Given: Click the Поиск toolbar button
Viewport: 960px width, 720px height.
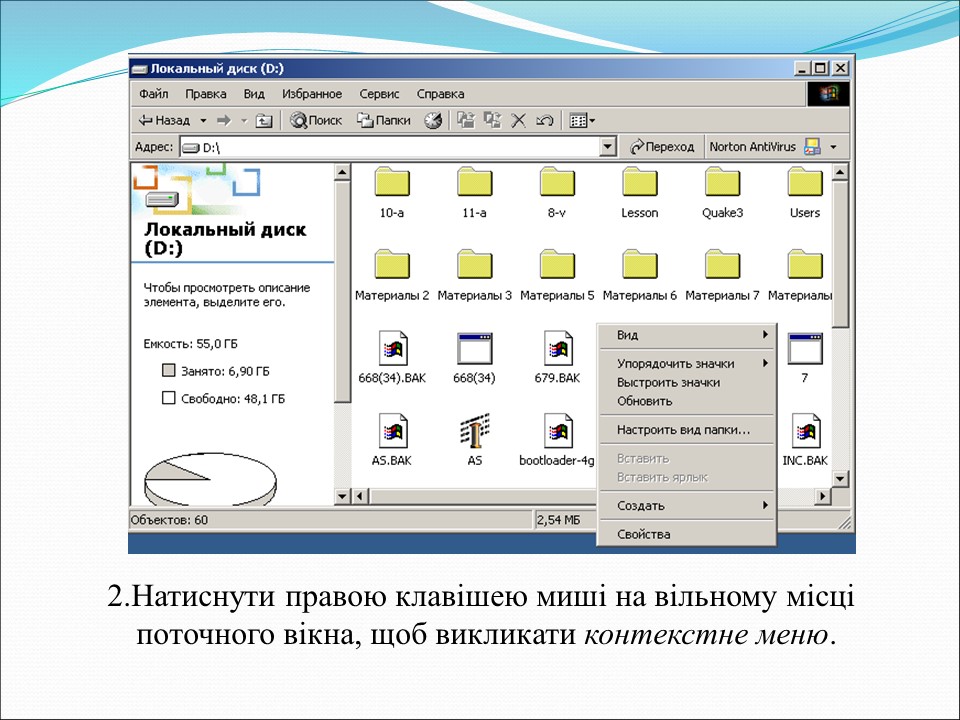Looking at the screenshot, I should (316, 120).
